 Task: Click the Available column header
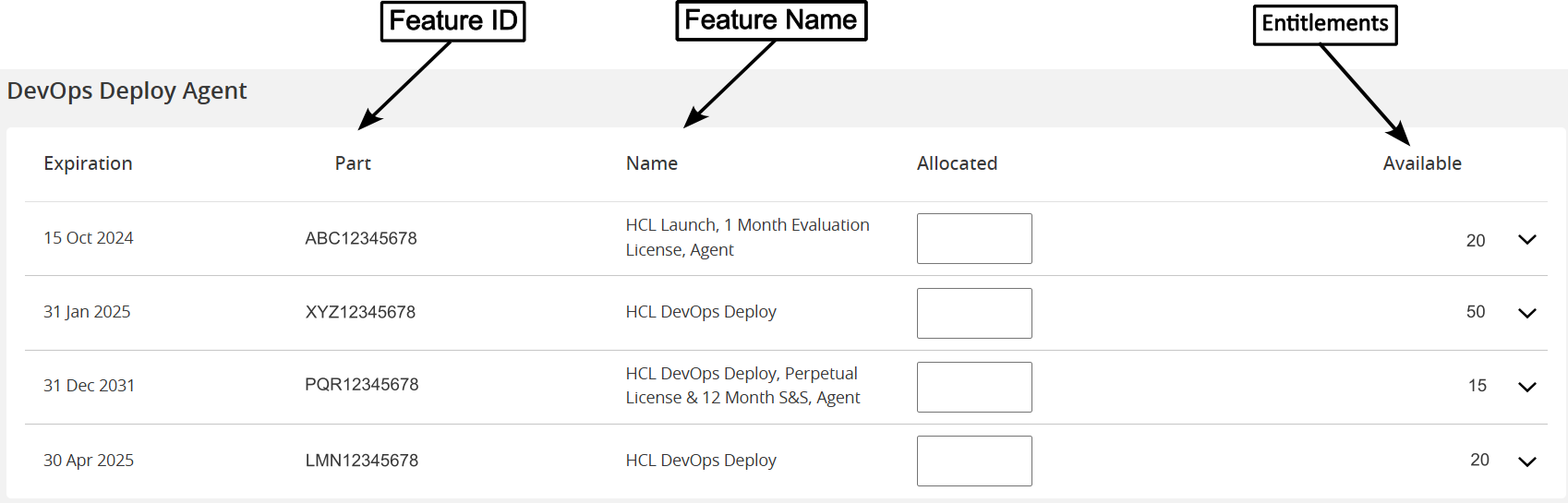tap(1422, 163)
